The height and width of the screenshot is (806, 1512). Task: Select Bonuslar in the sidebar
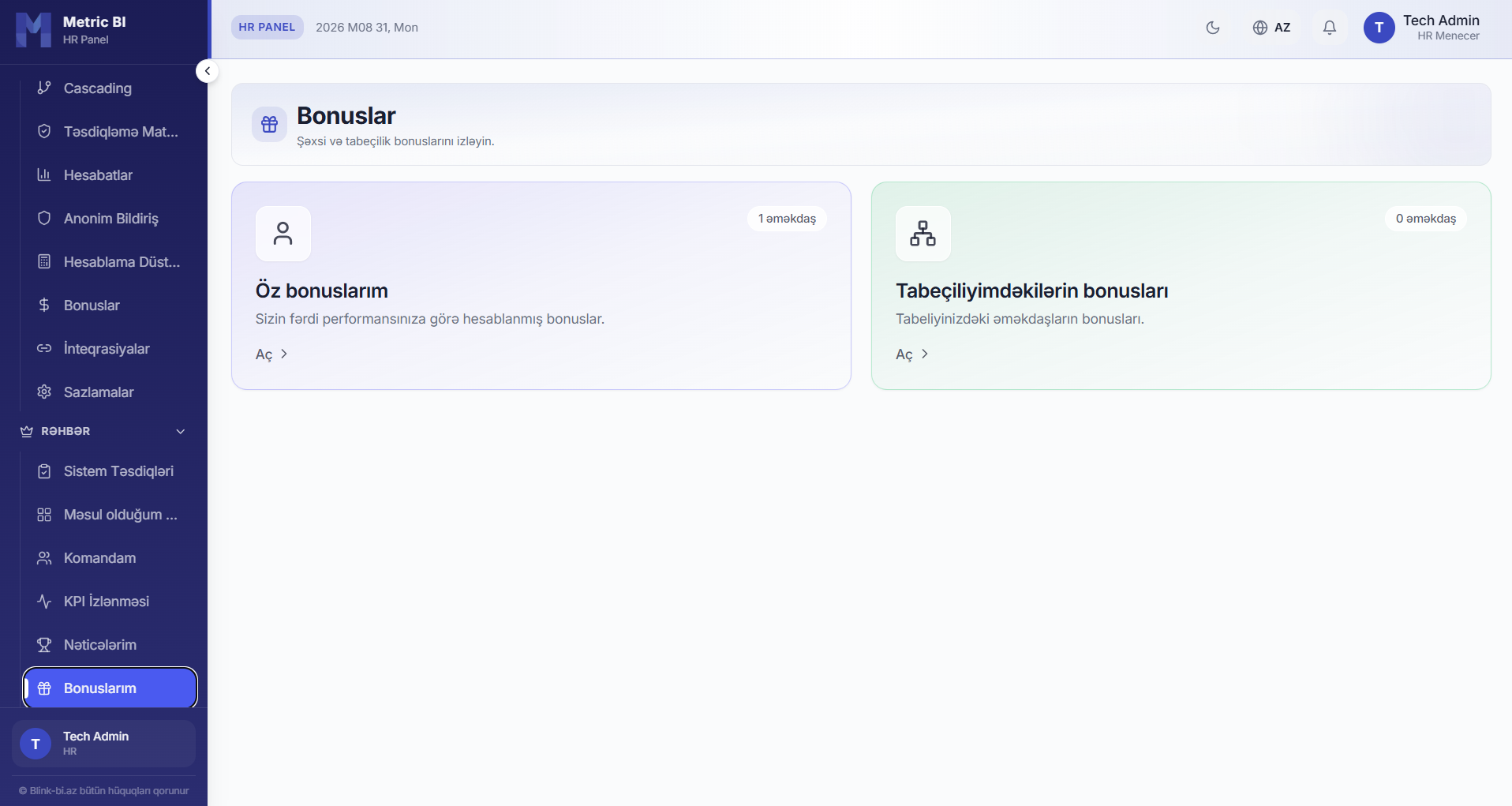pyautogui.click(x=110, y=305)
